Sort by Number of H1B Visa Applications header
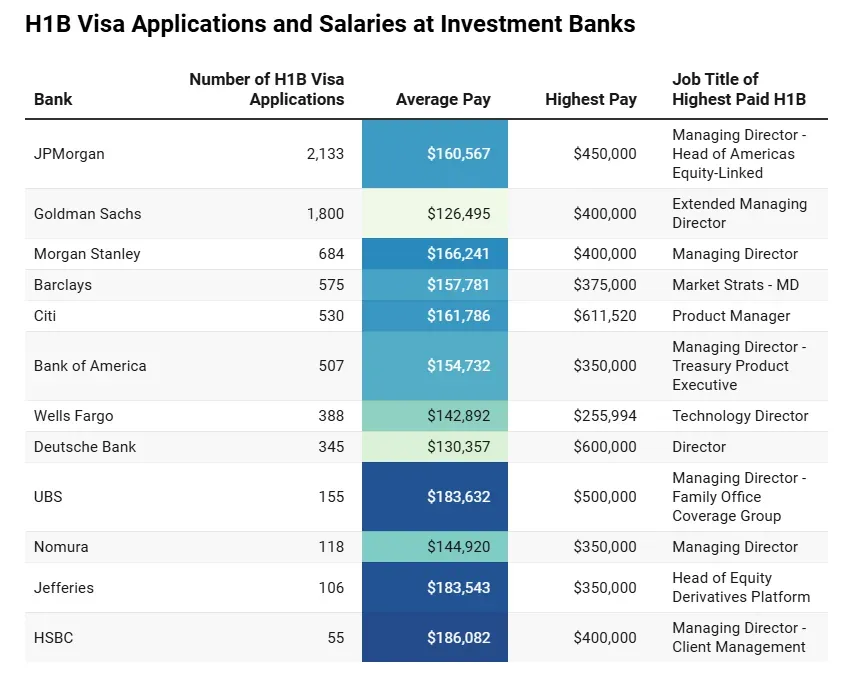Viewport: 857px width, 683px height. pyautogui.click(x=267, y=89)
